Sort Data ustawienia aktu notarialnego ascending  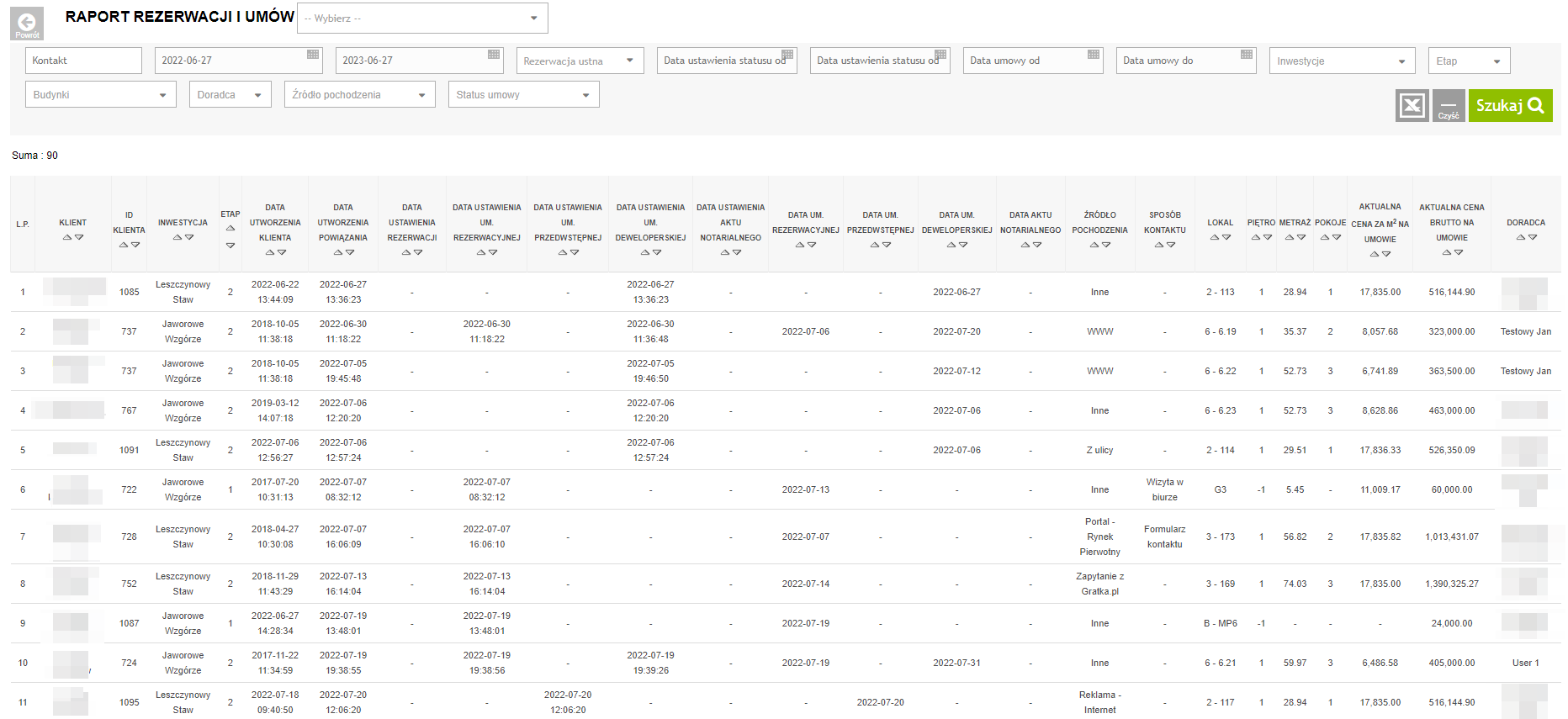pyautogui.click(x=725, y=252)
